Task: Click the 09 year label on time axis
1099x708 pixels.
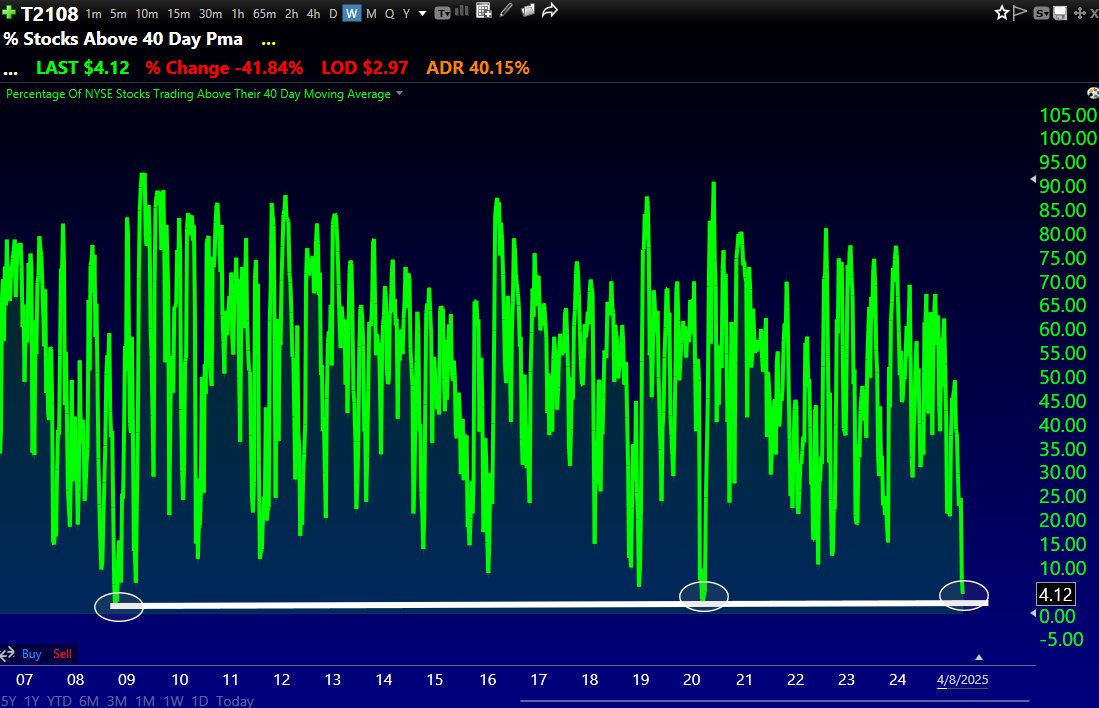Action: pyautogui.click(x=126, y=679)
